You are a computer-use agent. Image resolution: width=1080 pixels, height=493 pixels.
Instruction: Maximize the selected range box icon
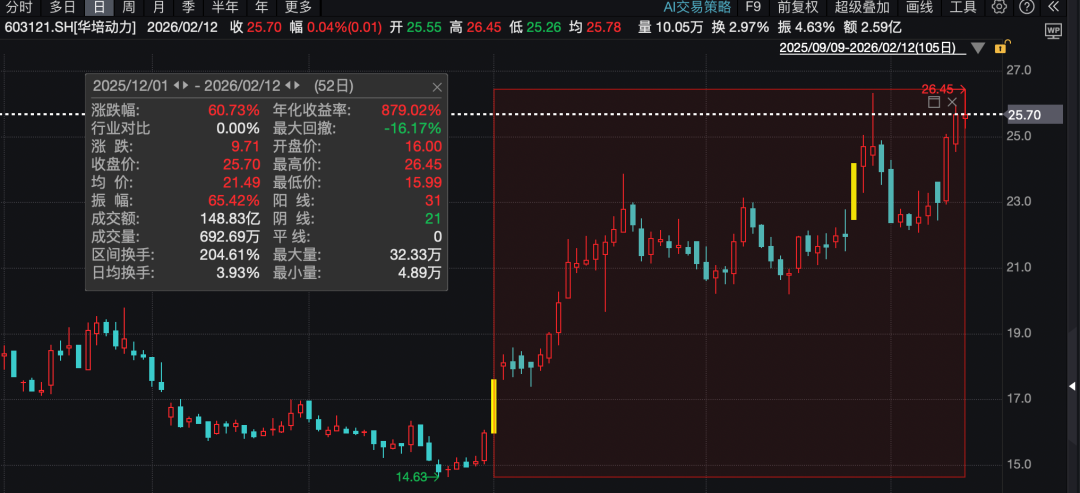pos(934,102)
